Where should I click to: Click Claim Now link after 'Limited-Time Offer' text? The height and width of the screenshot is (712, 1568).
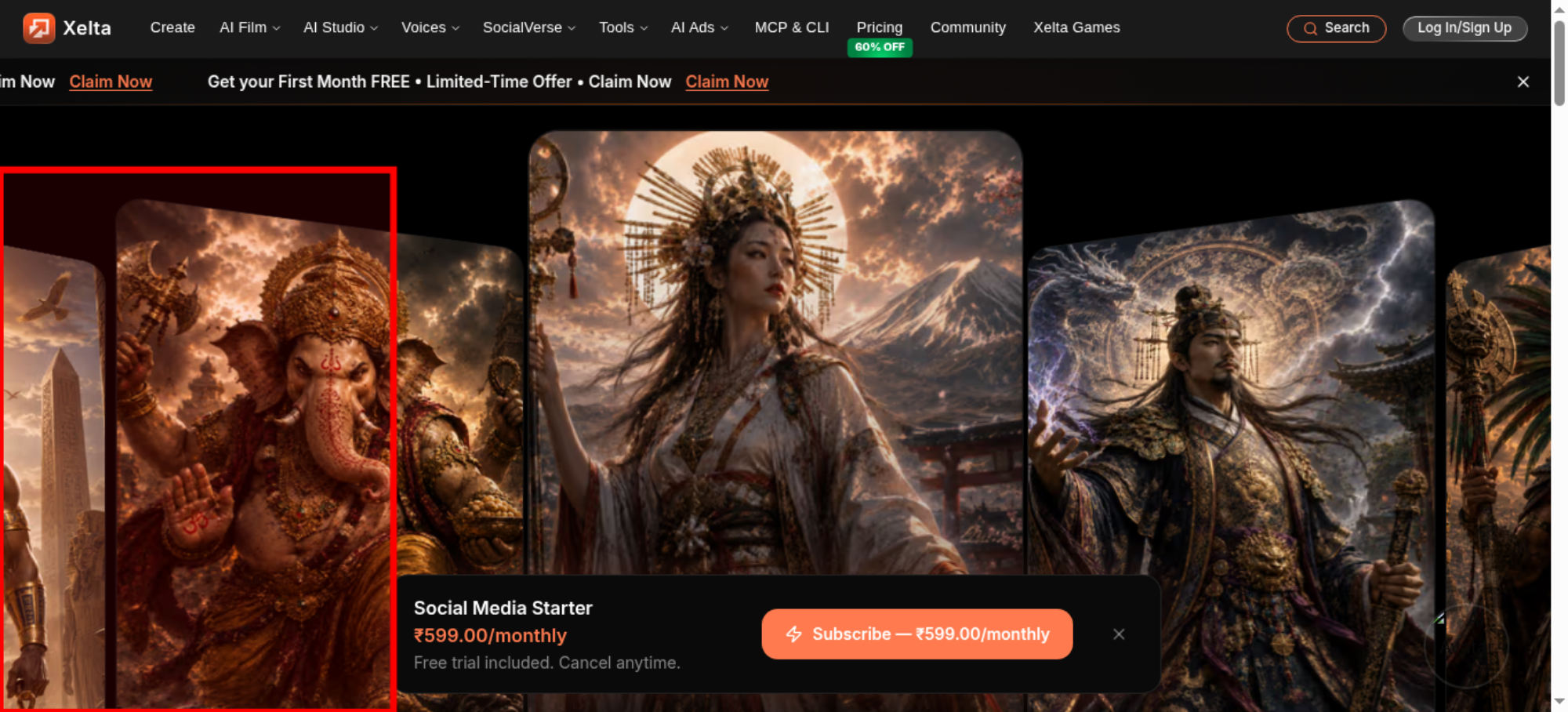click(727, 82)
